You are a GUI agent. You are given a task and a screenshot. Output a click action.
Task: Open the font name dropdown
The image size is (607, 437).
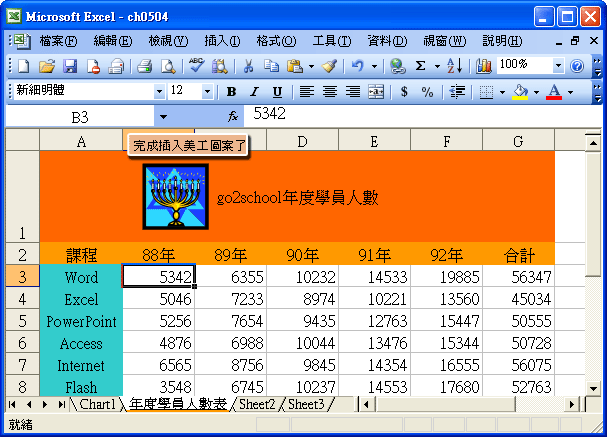(159, 91)
